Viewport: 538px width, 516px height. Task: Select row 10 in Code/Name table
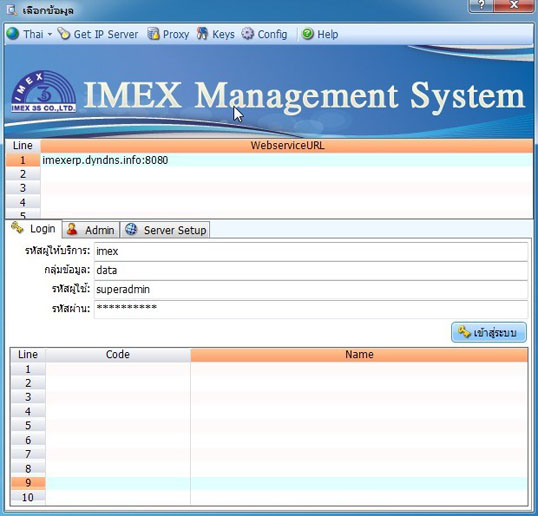pos(269,497)
